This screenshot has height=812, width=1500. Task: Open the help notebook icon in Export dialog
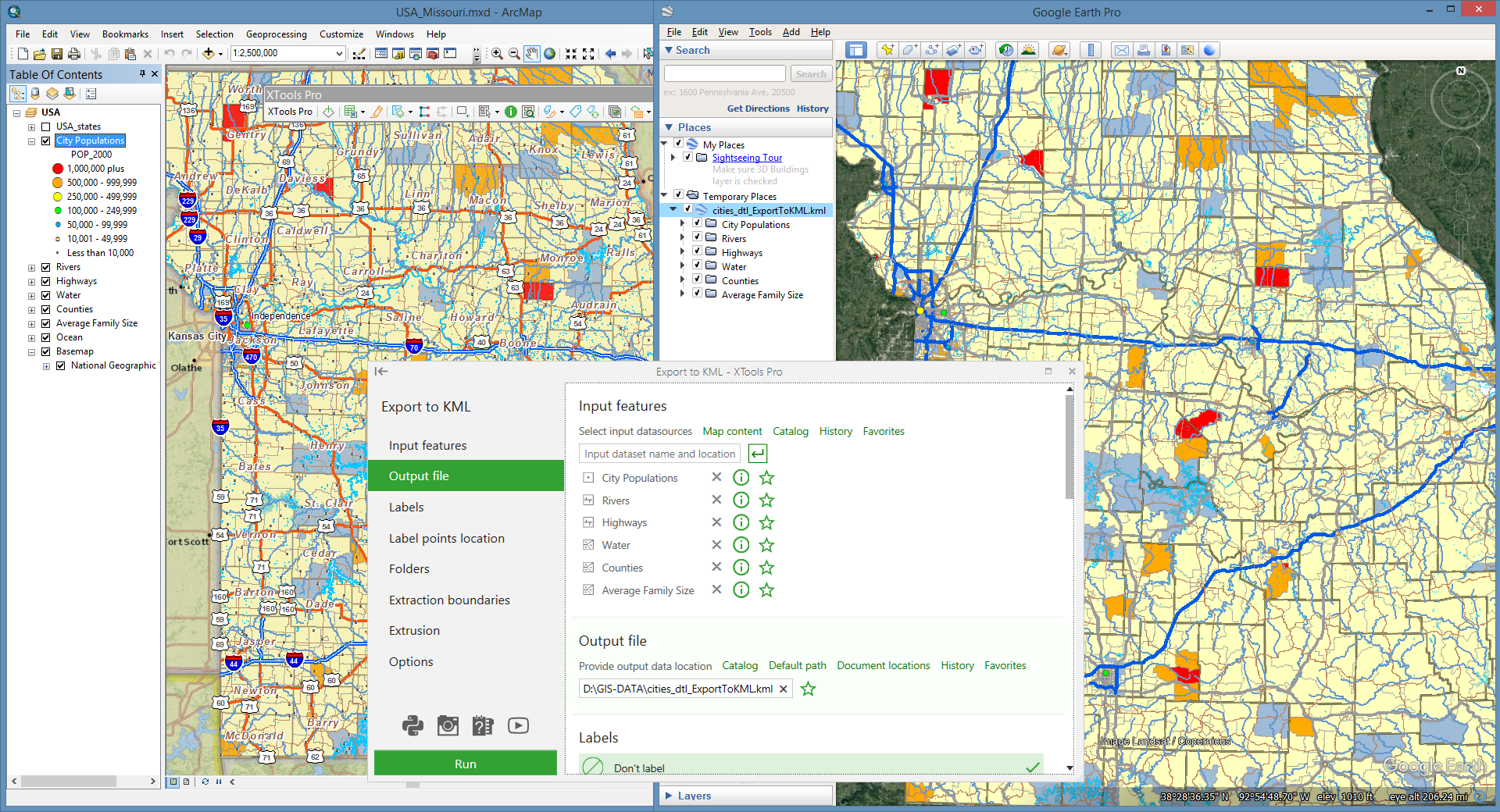coord(483,725)
